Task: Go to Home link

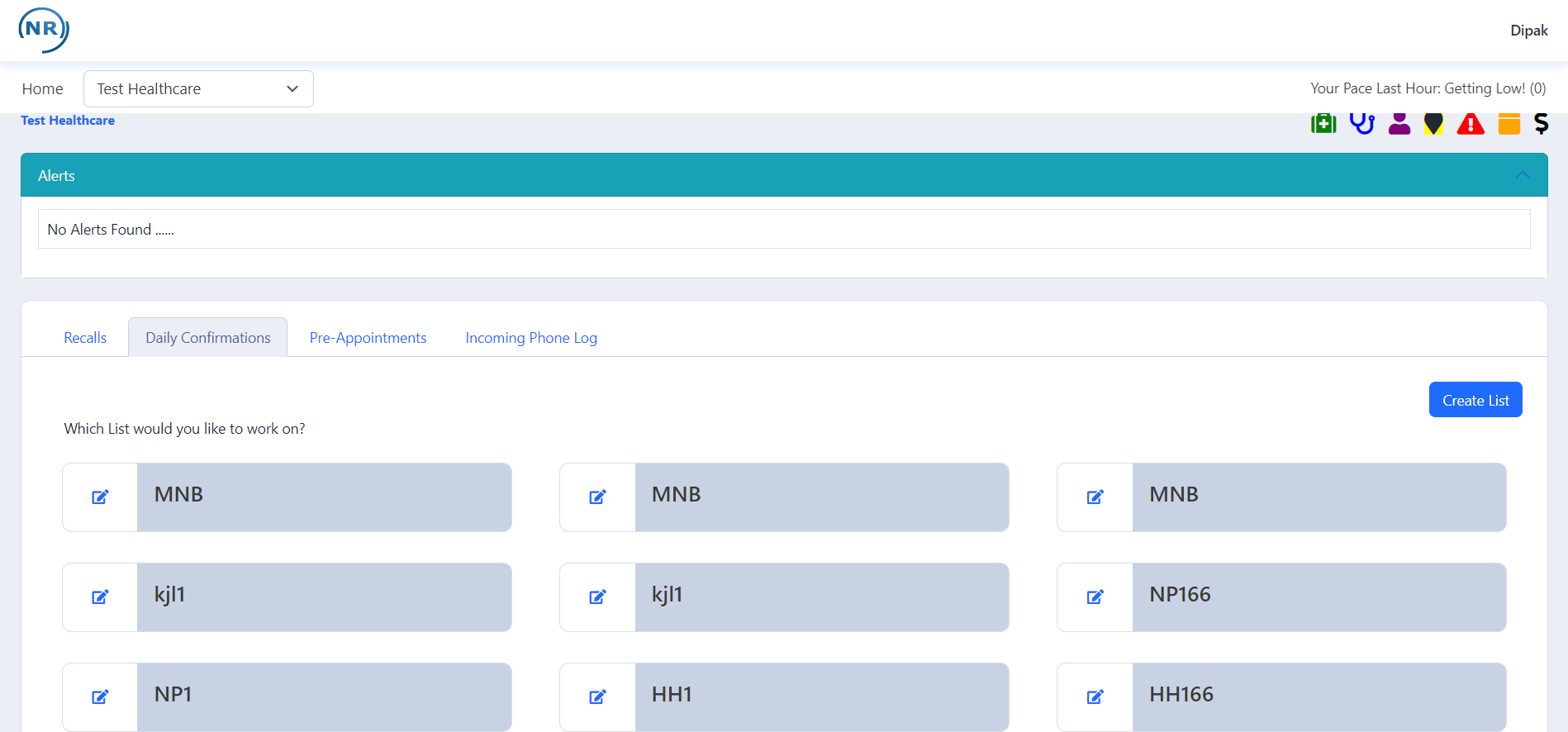Action: pos(43,89)
